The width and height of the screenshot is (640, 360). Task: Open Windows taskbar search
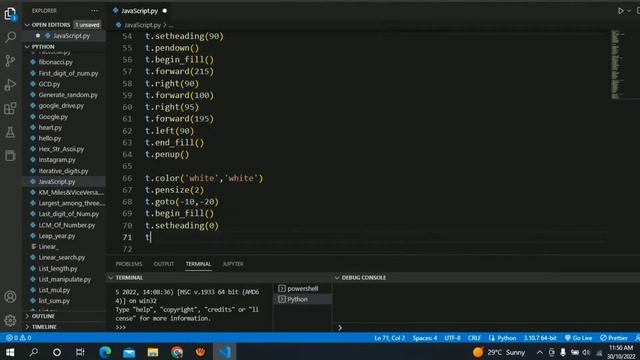[x=34, y=352]
